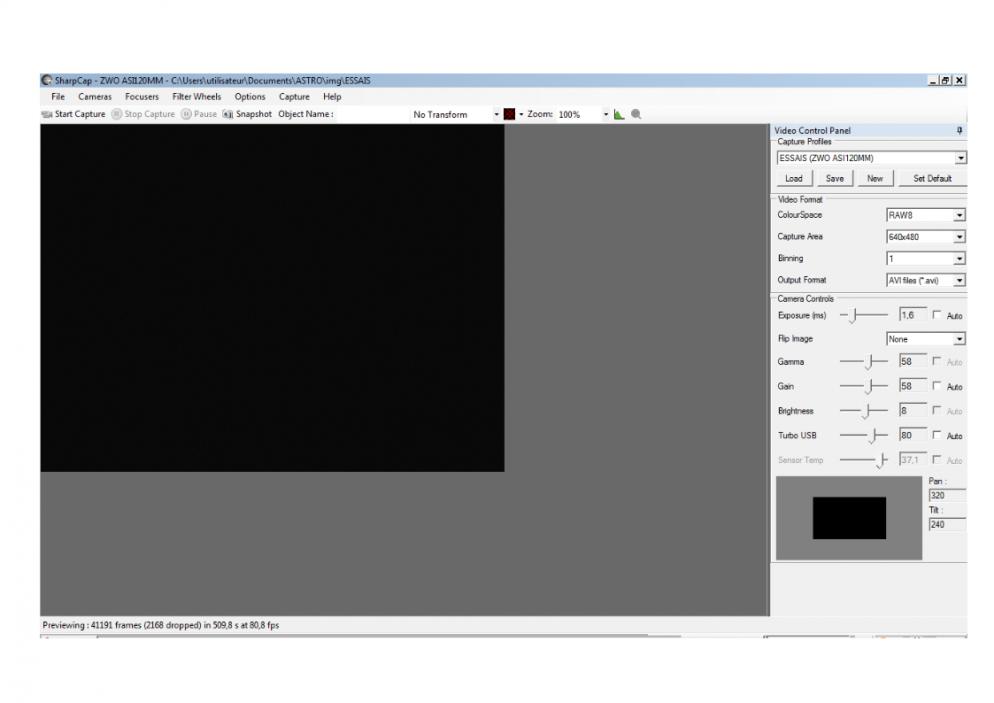Click the Gamma value field
994x703 pixels.
tap(913, 362)
